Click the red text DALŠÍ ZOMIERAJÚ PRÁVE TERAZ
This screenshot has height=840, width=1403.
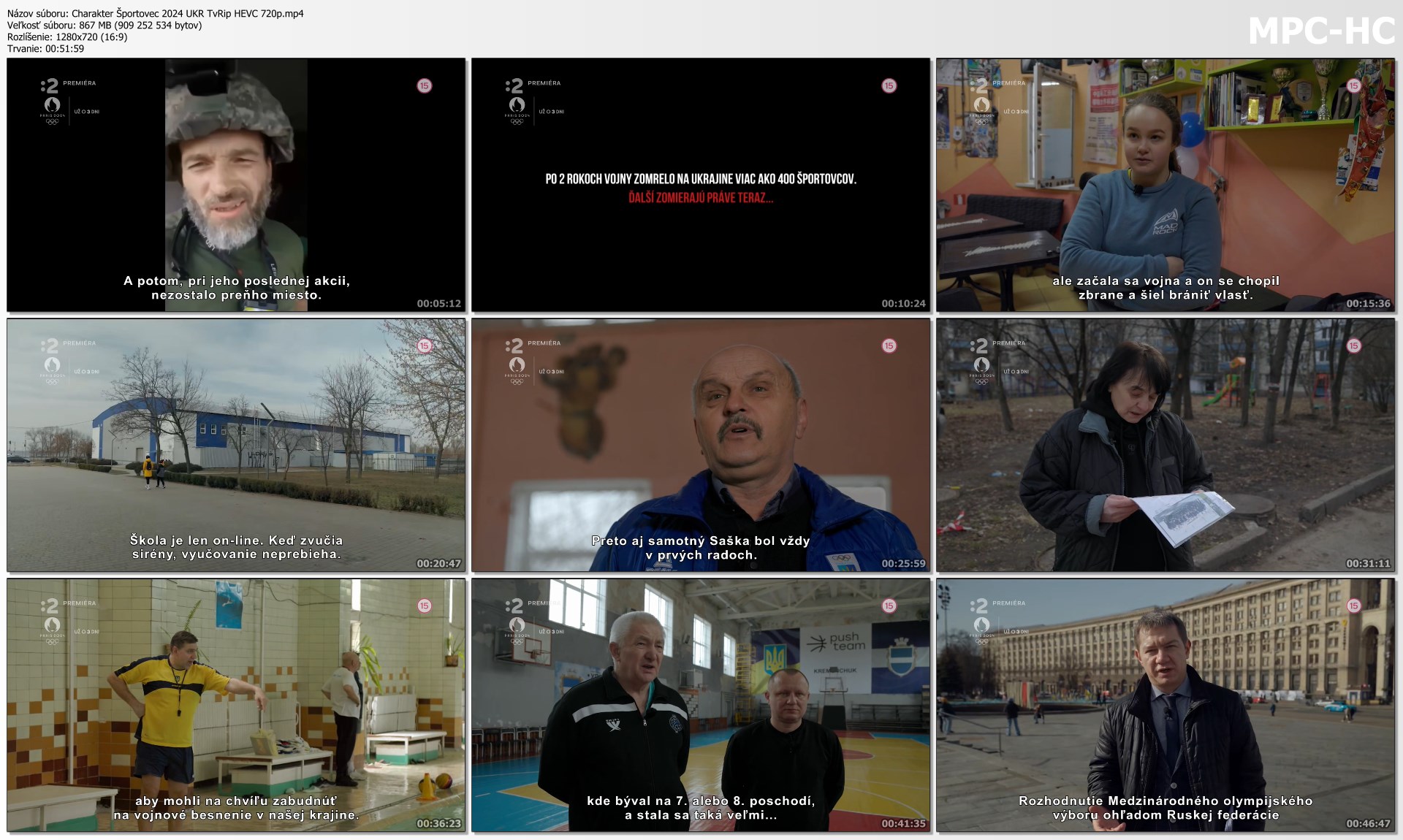tap(700, 197)
